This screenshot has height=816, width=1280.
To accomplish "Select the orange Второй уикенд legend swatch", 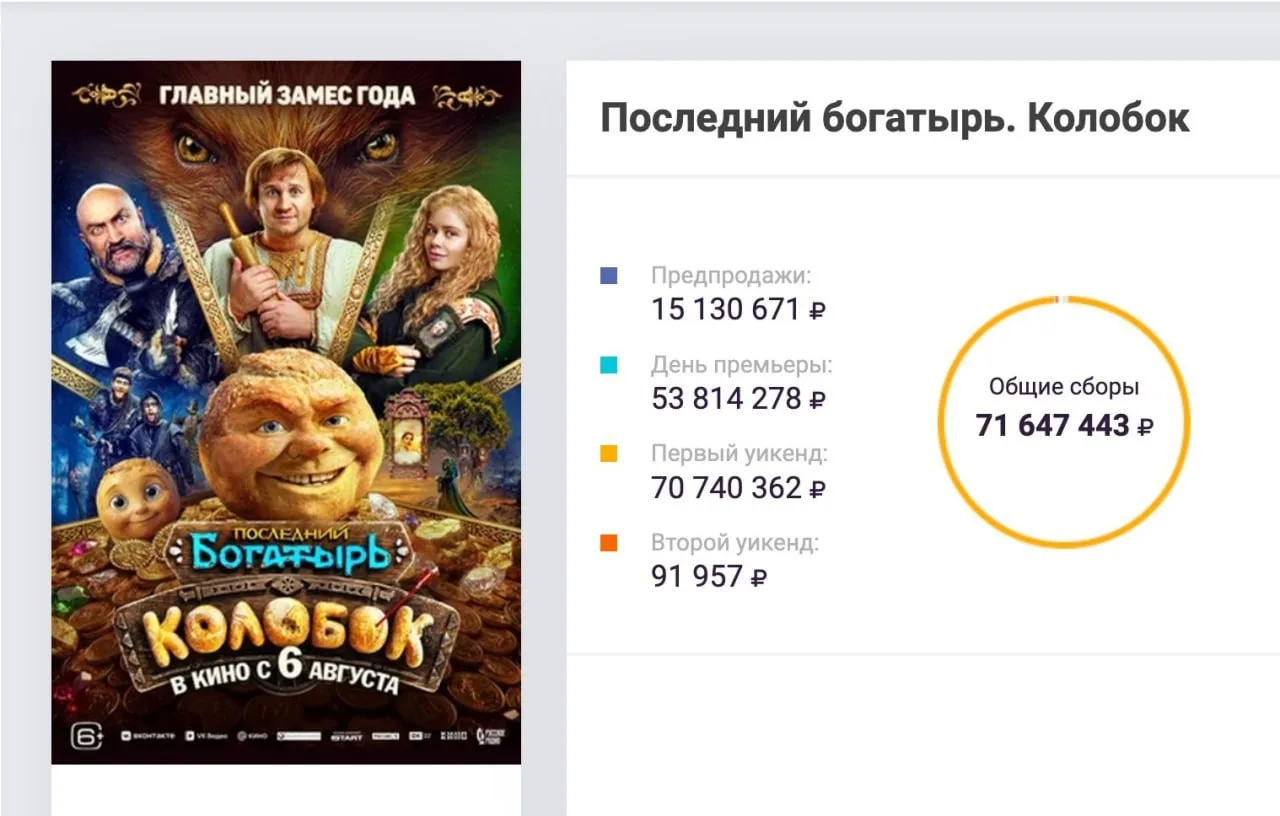I will tap(608, 543).
